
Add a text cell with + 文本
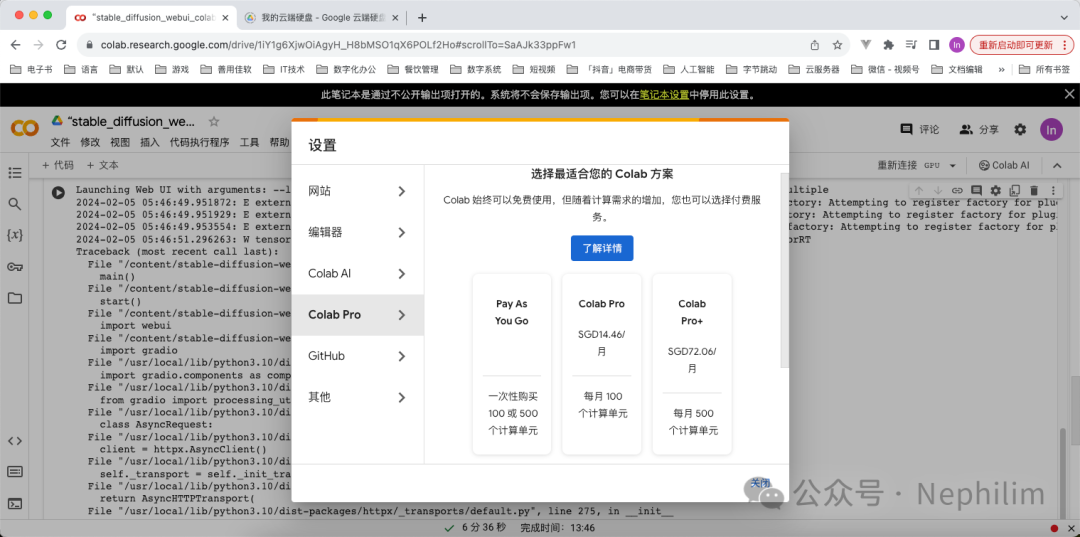(103, 165)
